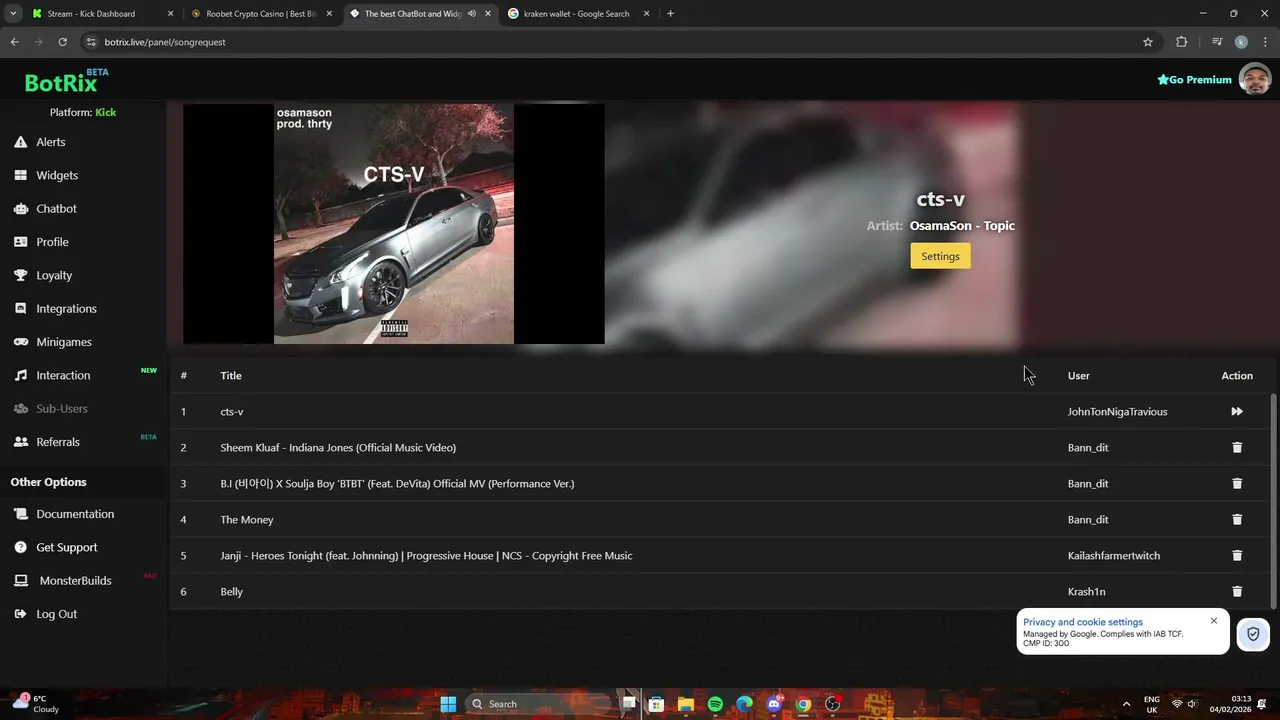Click the Settings button

pyautogui.click(x=940, y=256)
